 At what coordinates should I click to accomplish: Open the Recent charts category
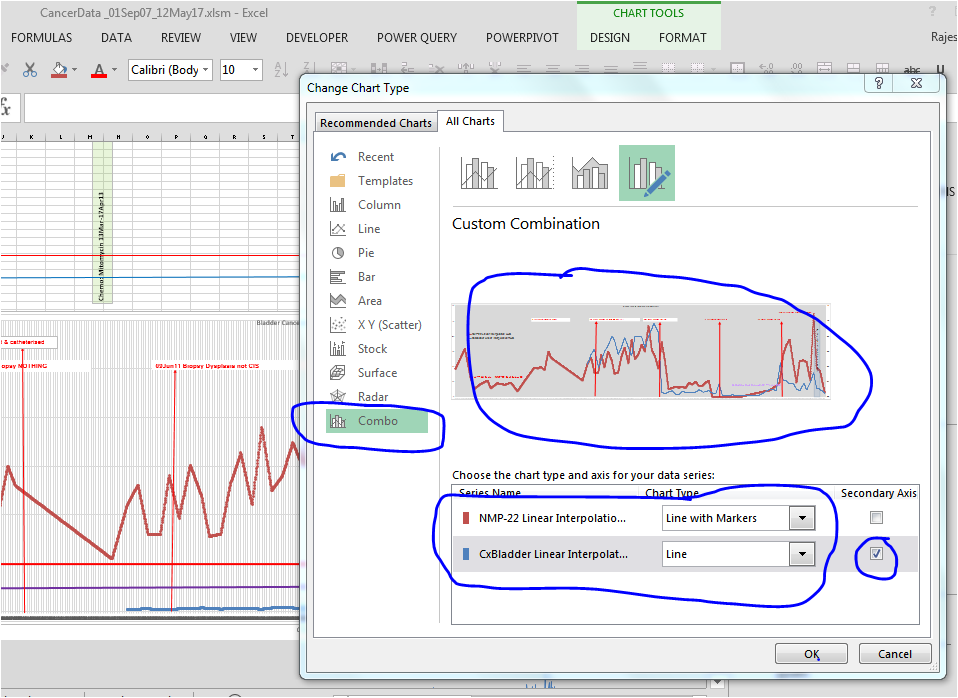376,157
